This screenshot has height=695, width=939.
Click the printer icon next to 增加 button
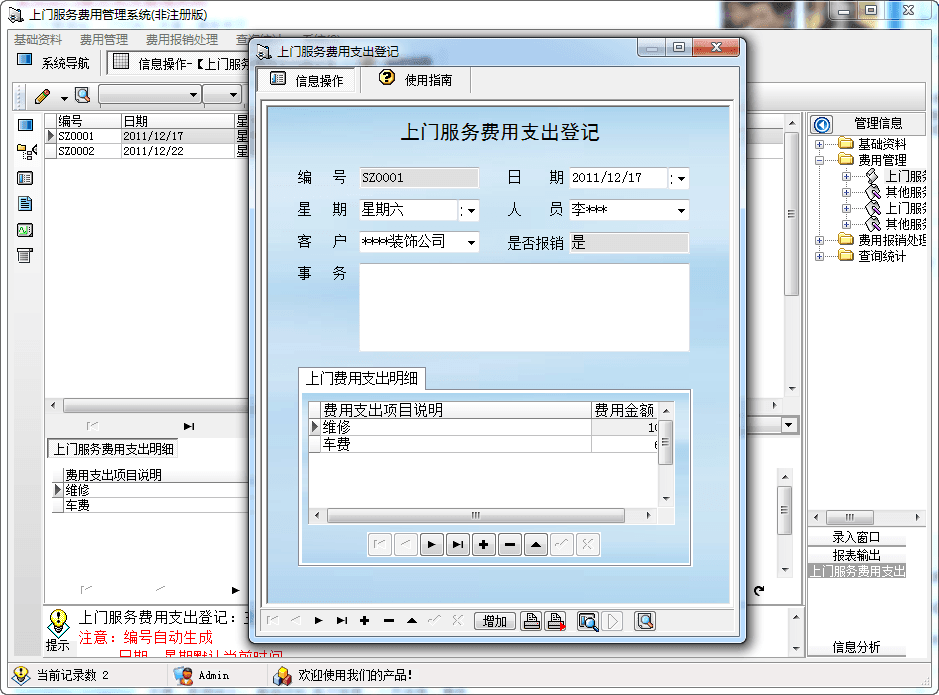532,621
